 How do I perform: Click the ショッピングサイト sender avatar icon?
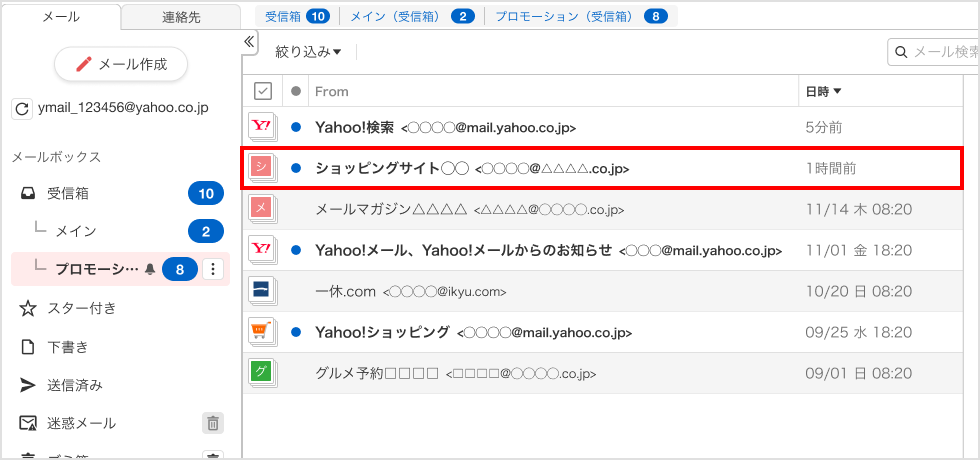(262, 168)
